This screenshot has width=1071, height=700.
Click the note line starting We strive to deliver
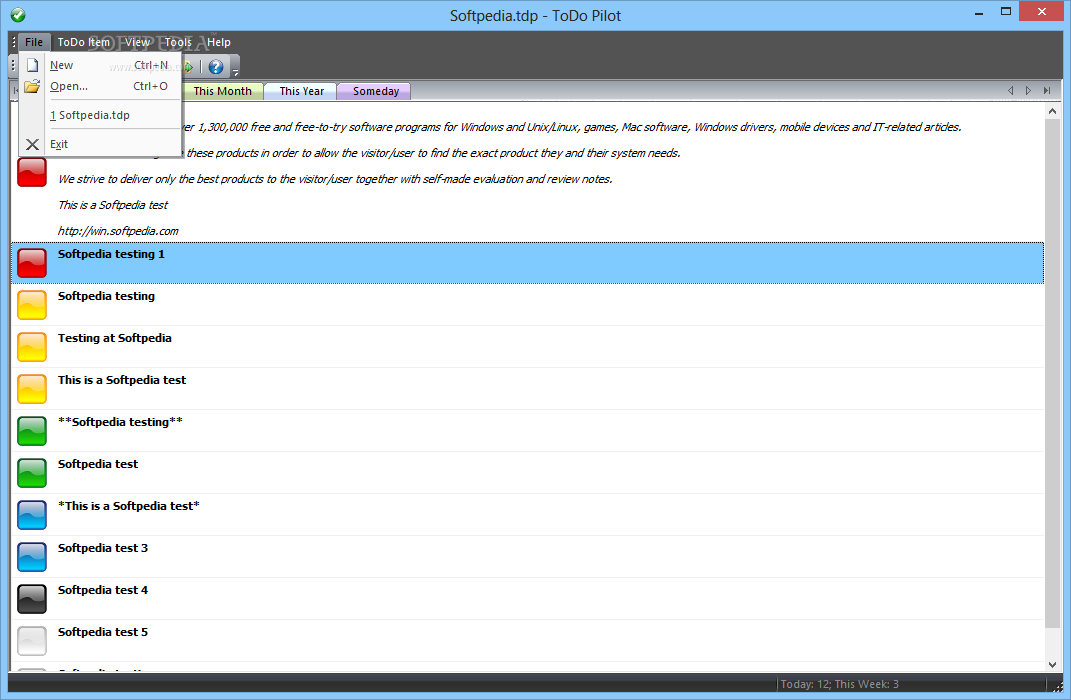click(x=335, y=179)
